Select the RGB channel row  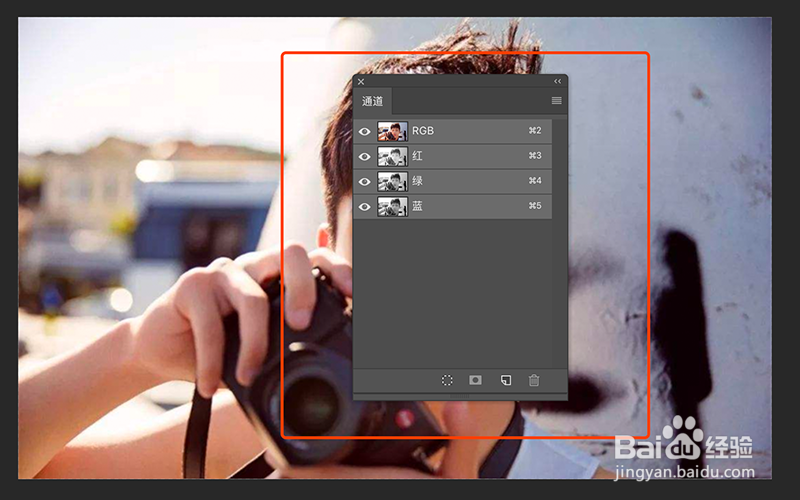pos(453,131)
